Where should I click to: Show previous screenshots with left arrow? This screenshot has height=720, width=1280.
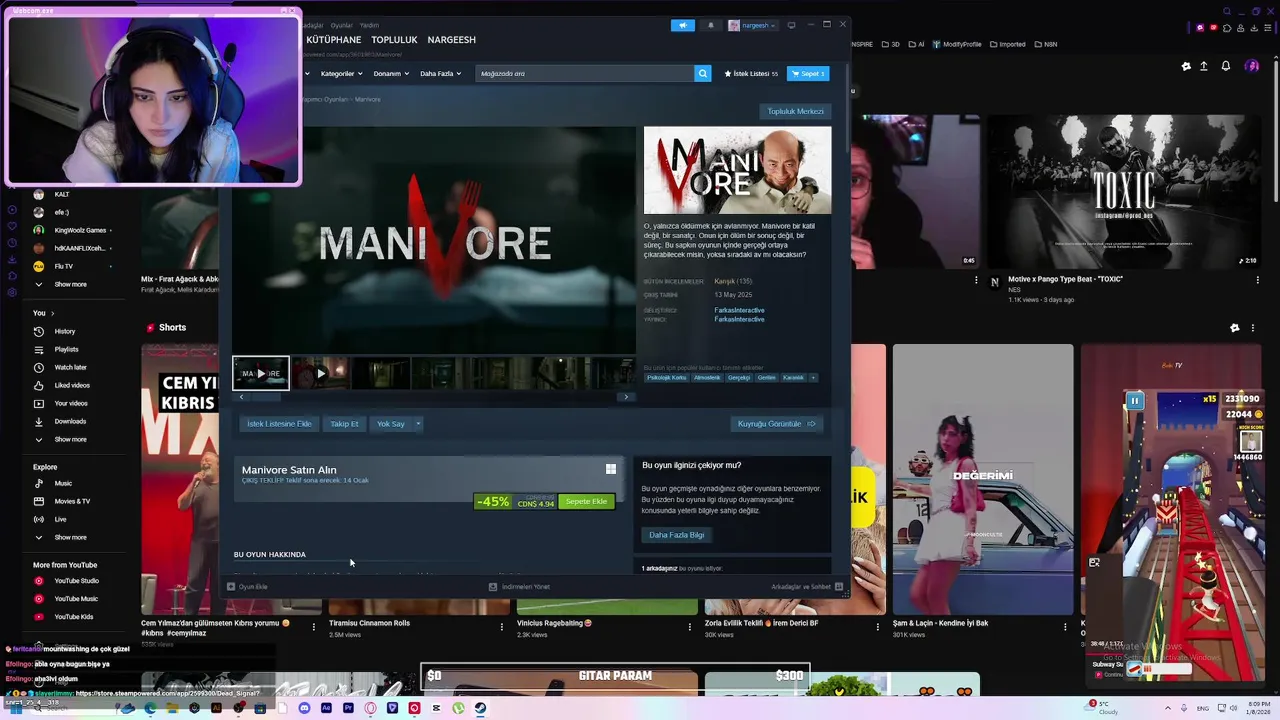click(241, 397)
